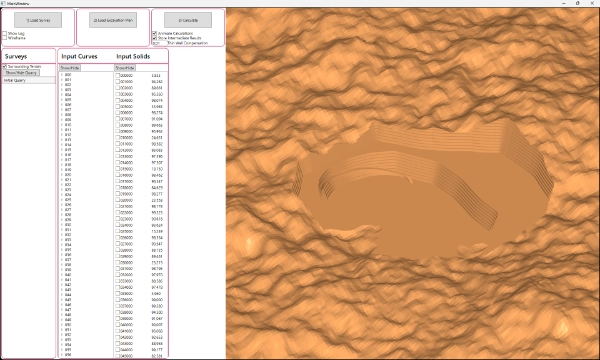Expand the Input Curves row numbered 51
Viewport: 600px width, 360px height.
pos(62,330)
